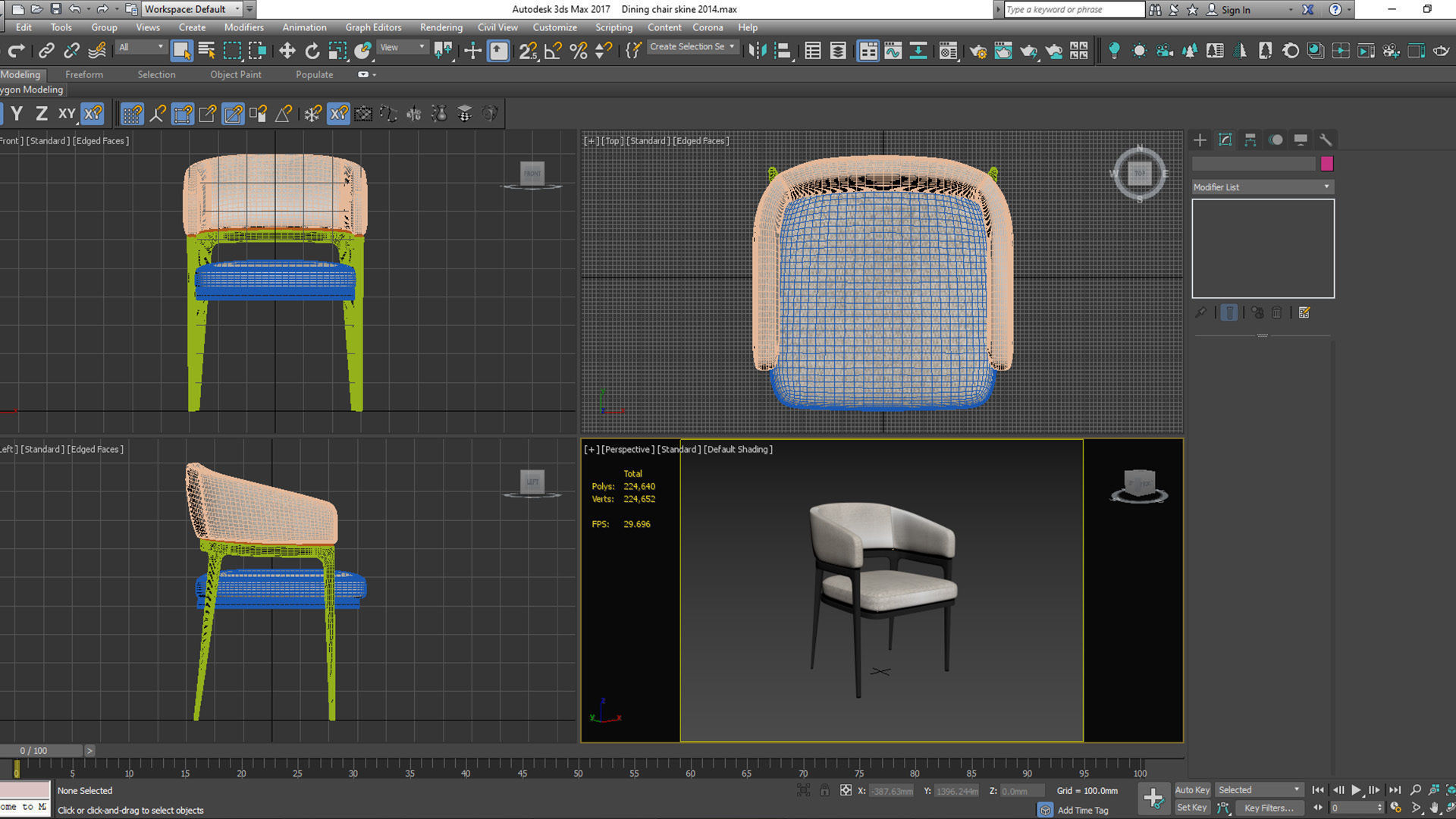Viewport: 1456px width, 819px height.
Task: Click the Perspective viewport label
Action: 628,449
